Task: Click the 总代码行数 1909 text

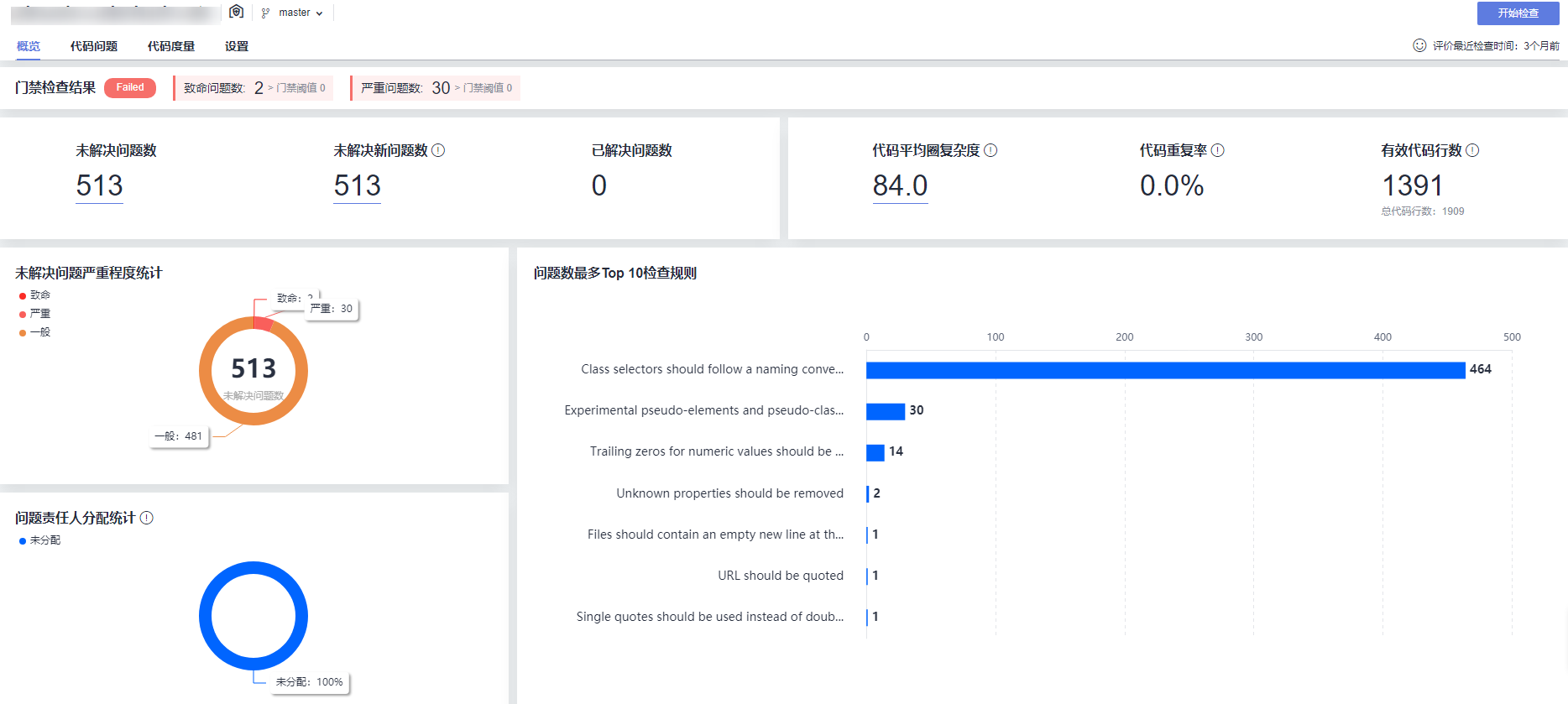Action: [1423, 211]
